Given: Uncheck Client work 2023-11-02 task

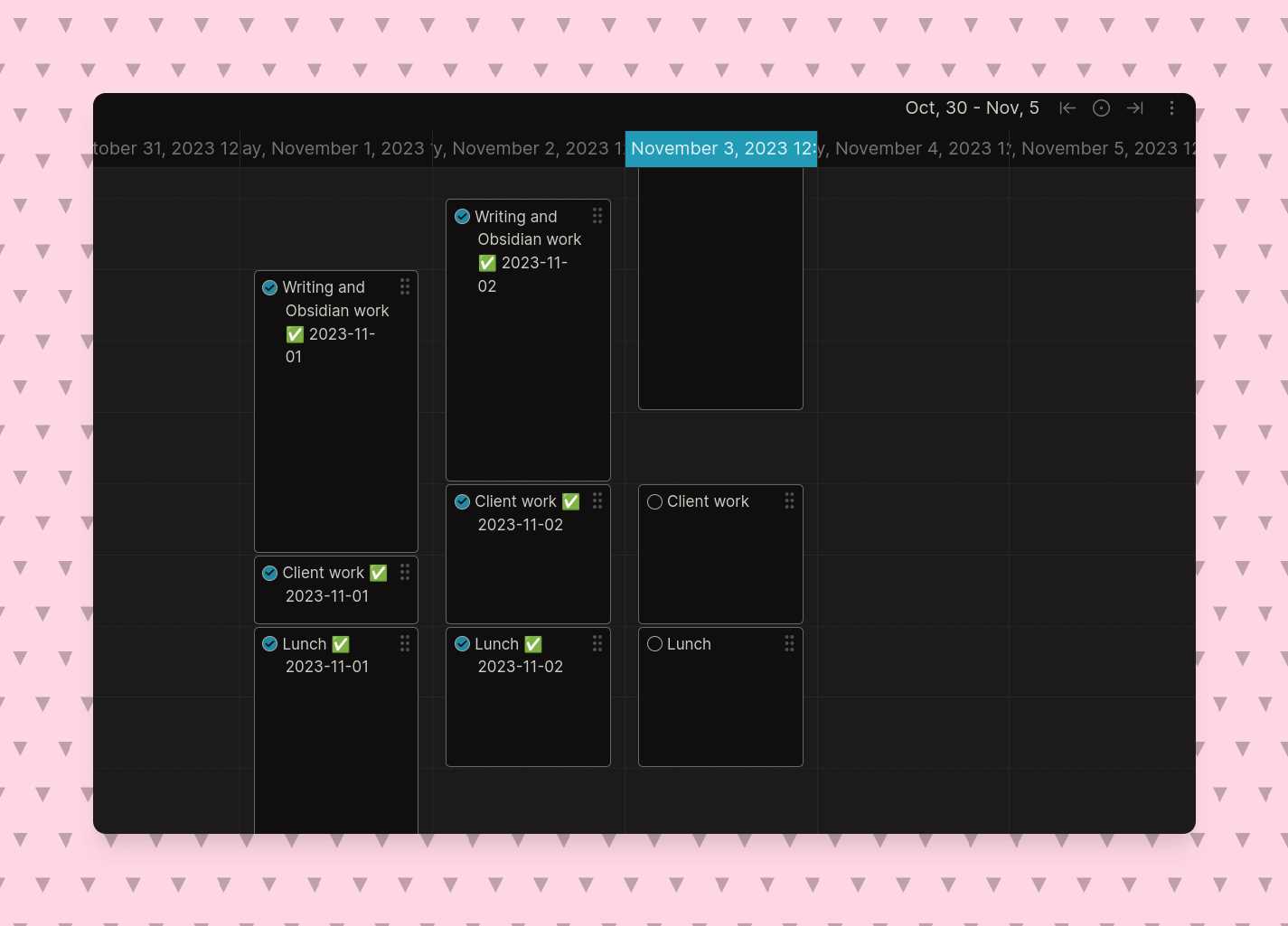Looking at the screenshot, I should [x=462, y=501].
